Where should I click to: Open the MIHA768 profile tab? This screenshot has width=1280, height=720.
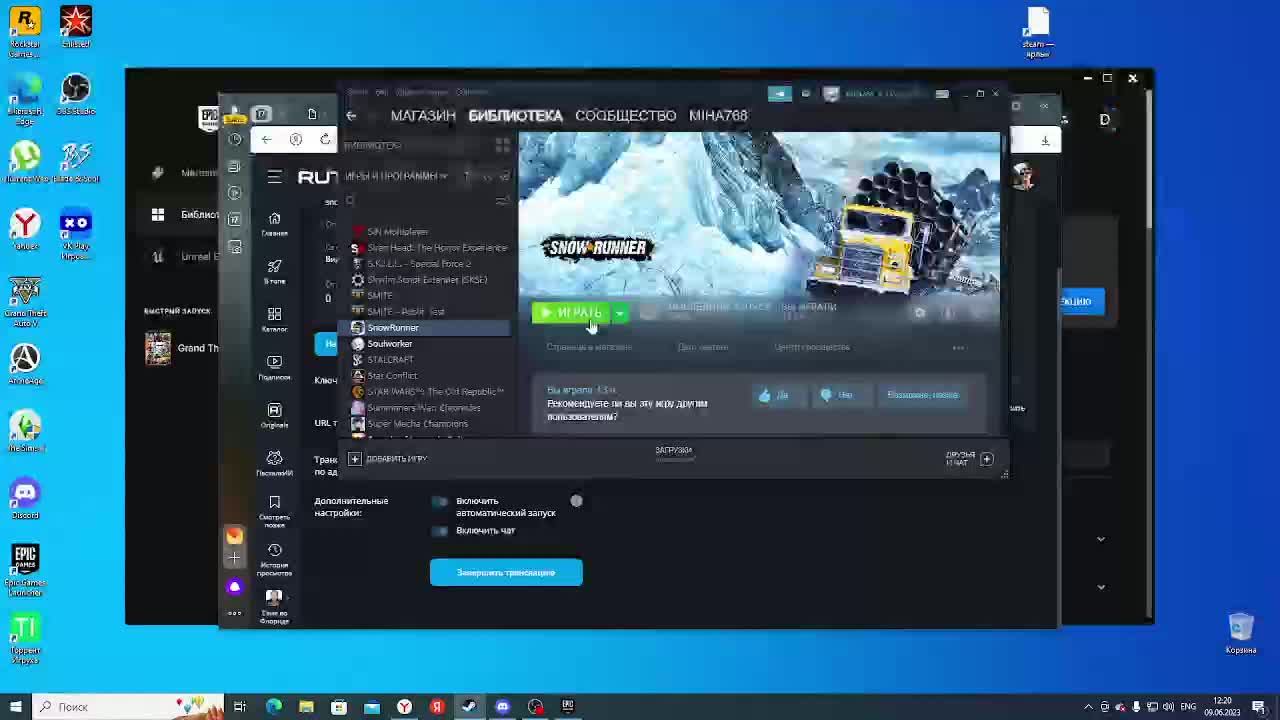coord(718,115)
